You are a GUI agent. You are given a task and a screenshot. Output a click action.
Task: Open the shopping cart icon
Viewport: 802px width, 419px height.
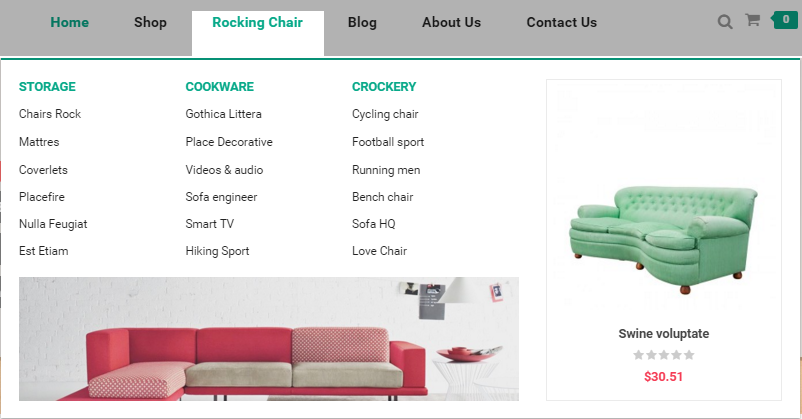pyautogui.click(x=753, y=21)
